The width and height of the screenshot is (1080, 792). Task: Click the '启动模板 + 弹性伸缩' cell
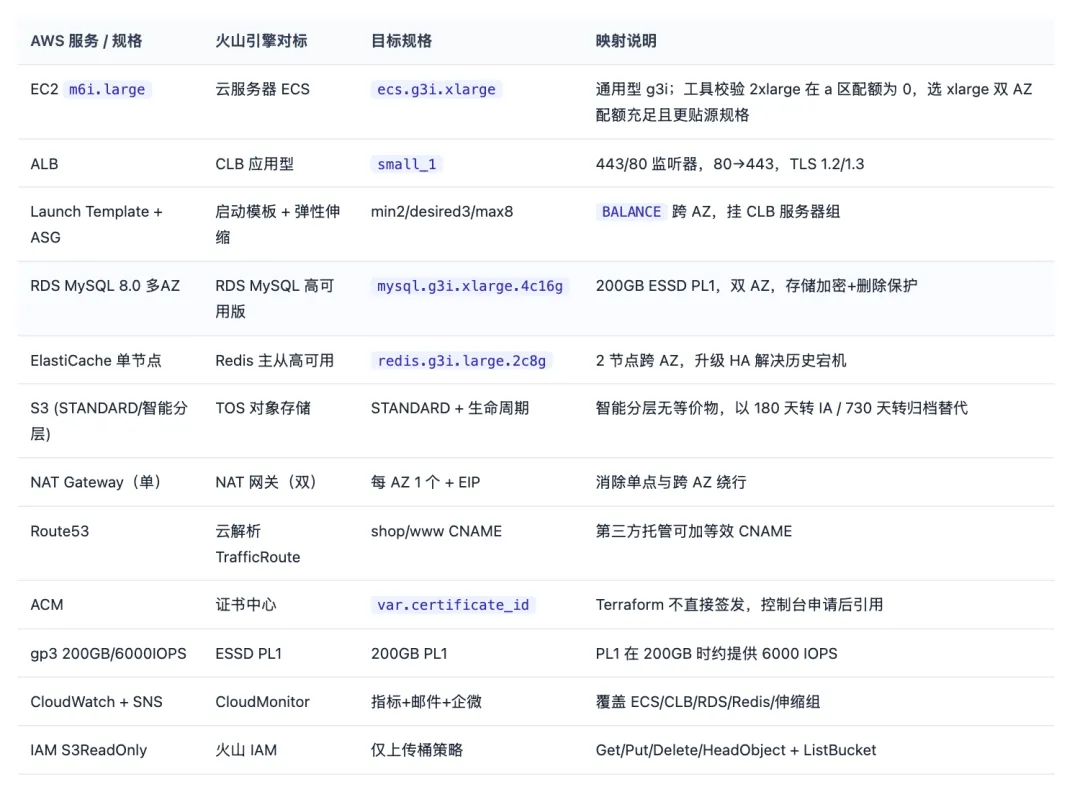point(278,225)
